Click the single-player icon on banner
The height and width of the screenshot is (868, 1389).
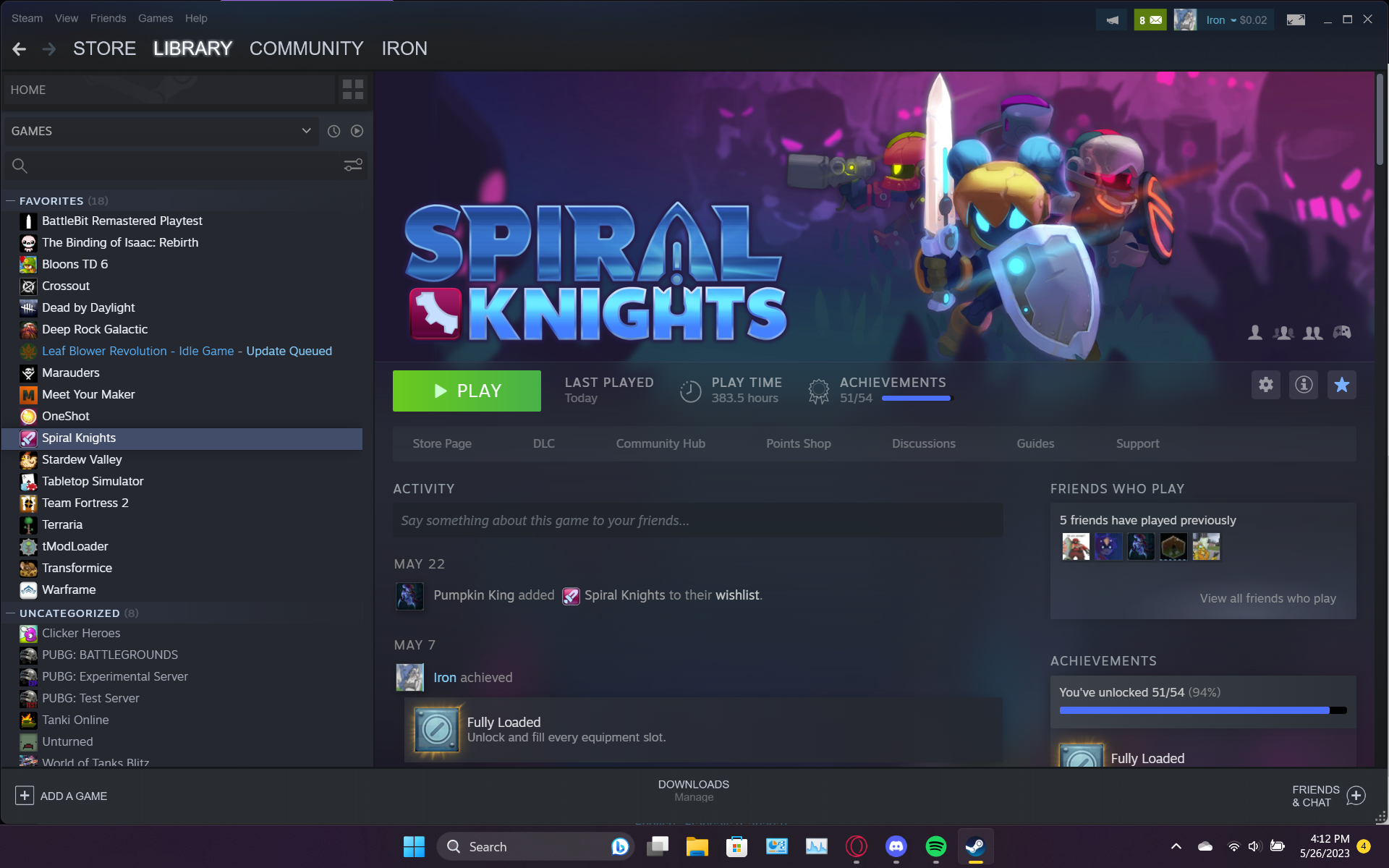click(x=1255, y=332)
